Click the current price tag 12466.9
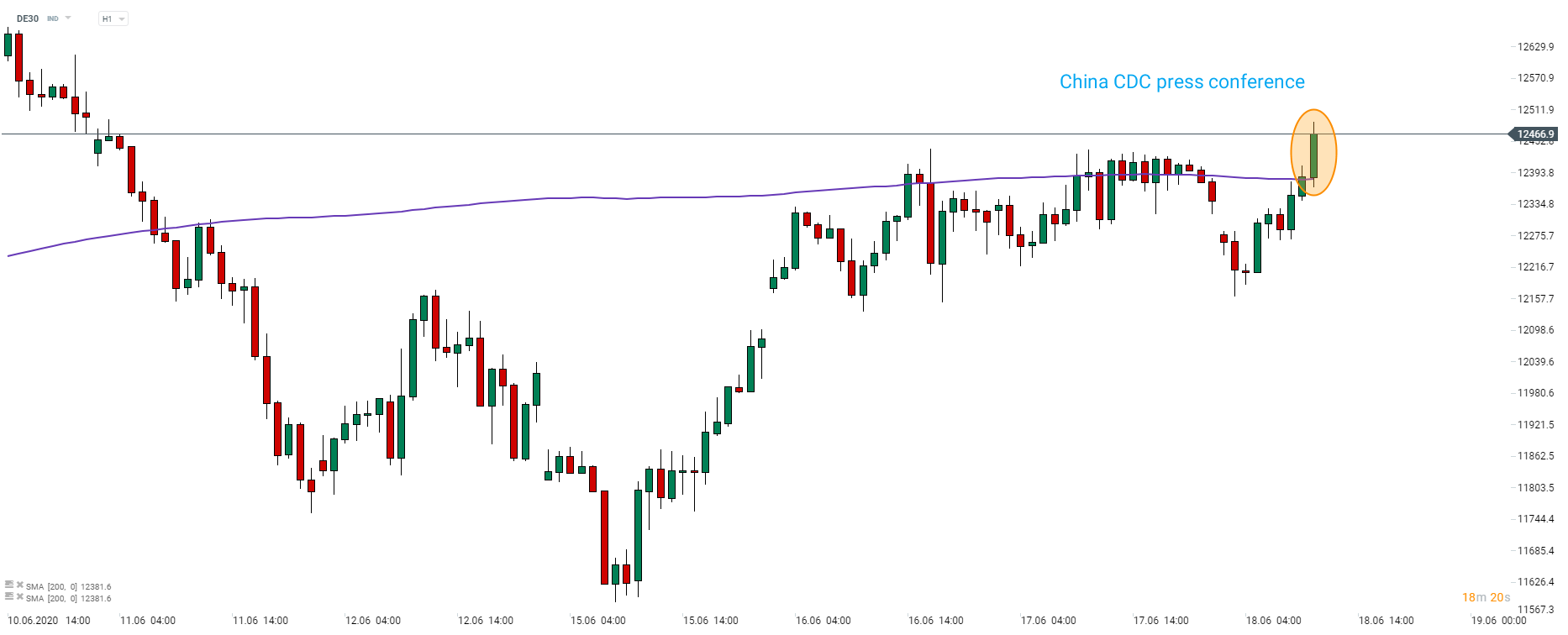Image resolution: width=1568 pixels, height=635 pixels. (x=1534, y=134)
